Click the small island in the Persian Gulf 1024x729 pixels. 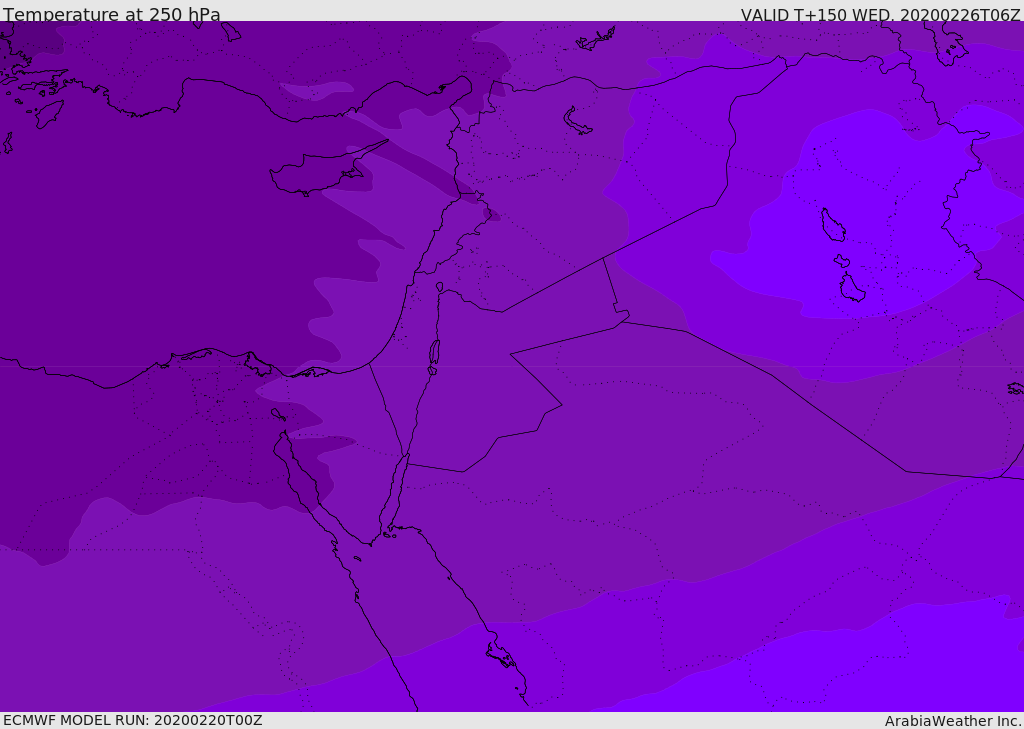1015,388
